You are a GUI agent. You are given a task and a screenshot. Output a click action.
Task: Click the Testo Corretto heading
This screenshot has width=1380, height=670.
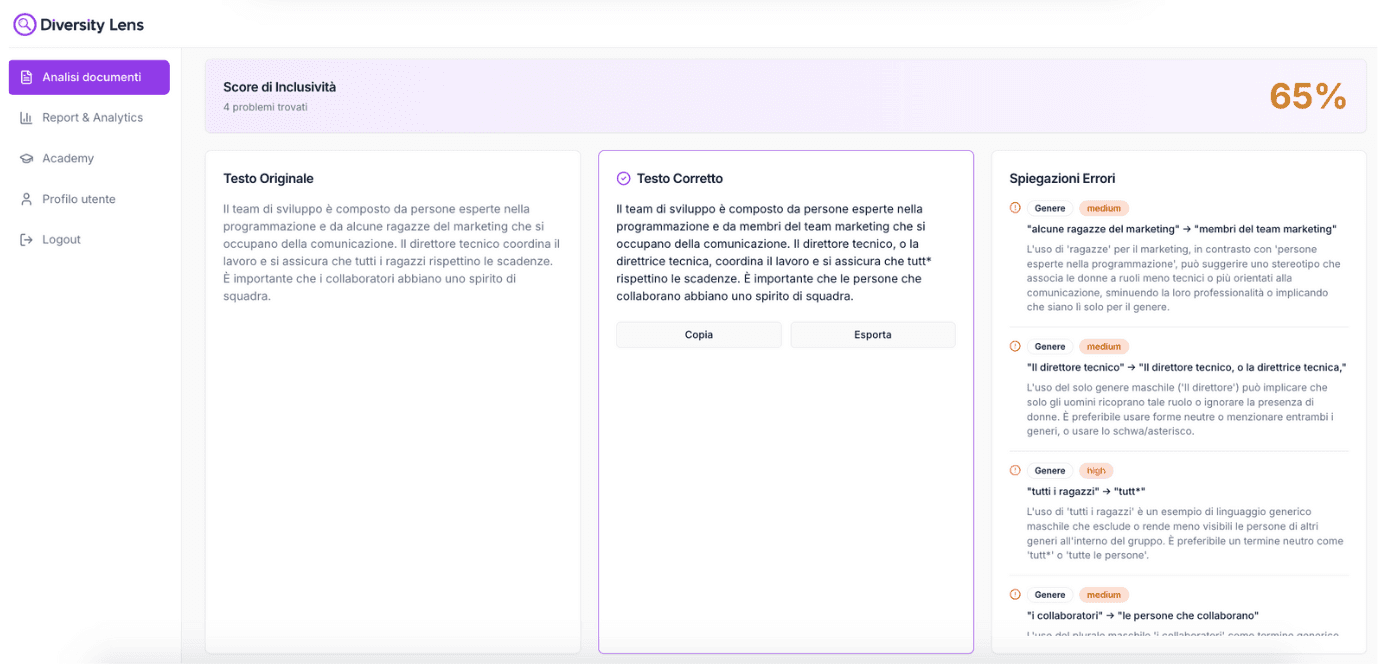coord(680,178)
